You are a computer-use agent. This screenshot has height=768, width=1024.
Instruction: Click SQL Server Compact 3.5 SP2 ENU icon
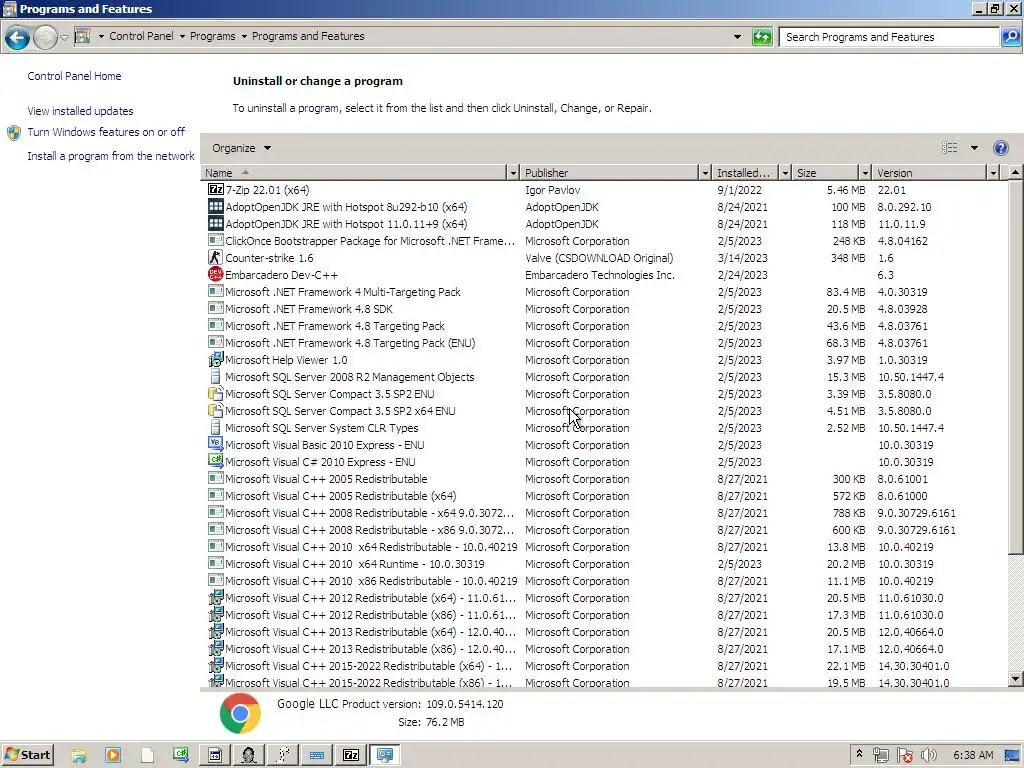tap(216, 393)
